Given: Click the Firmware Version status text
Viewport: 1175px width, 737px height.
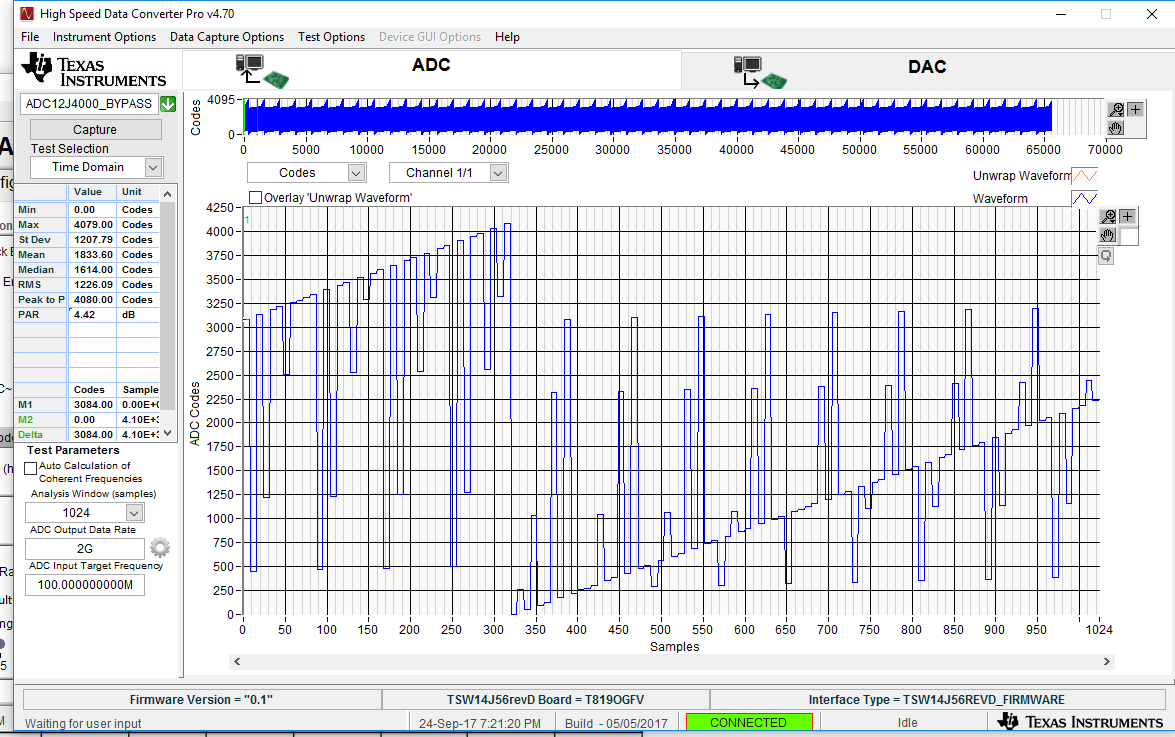Looking at the screenshot, I should point(201,700).
